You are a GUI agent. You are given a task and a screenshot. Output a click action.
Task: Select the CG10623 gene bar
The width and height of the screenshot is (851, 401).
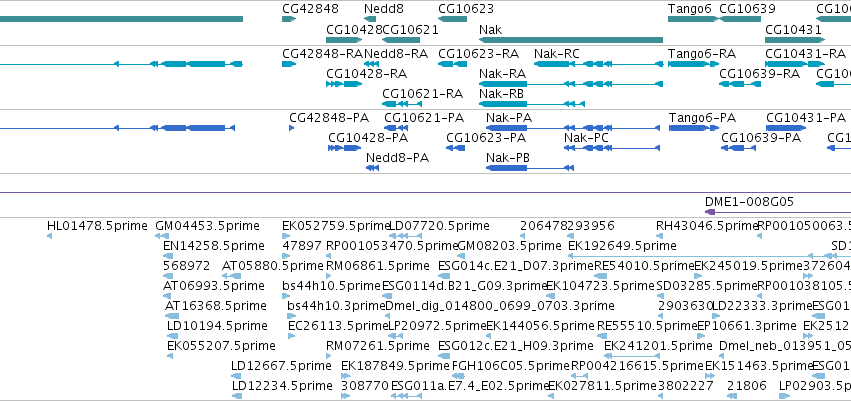(452, 19)
